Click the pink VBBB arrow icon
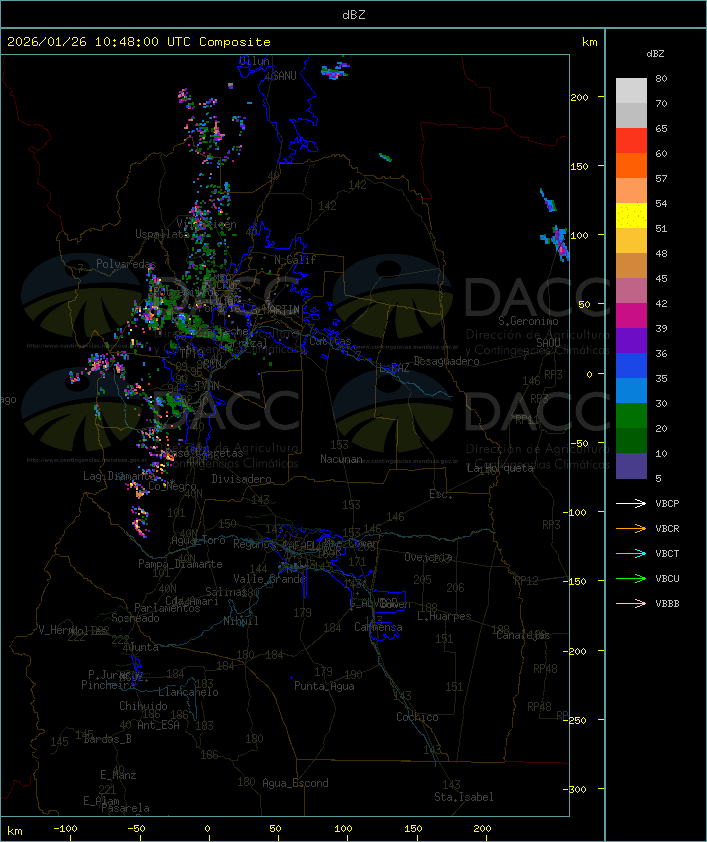Screen dimensions: 707x842 [631, 604]
